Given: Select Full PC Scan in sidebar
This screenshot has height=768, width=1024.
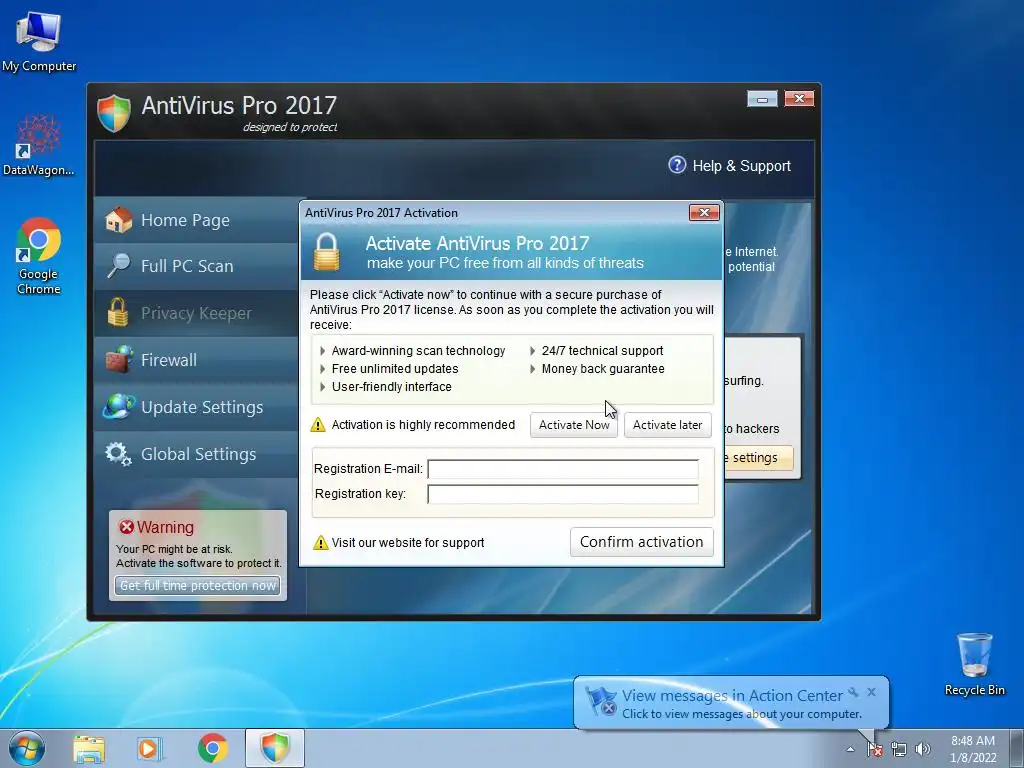Looking at the screenshot, I should 197,266.
